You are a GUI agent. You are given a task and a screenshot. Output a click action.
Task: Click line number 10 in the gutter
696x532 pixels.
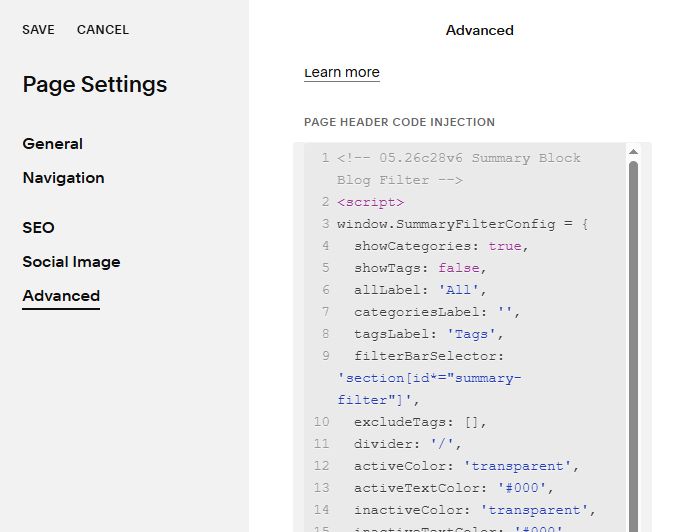[x=321, y=422]
